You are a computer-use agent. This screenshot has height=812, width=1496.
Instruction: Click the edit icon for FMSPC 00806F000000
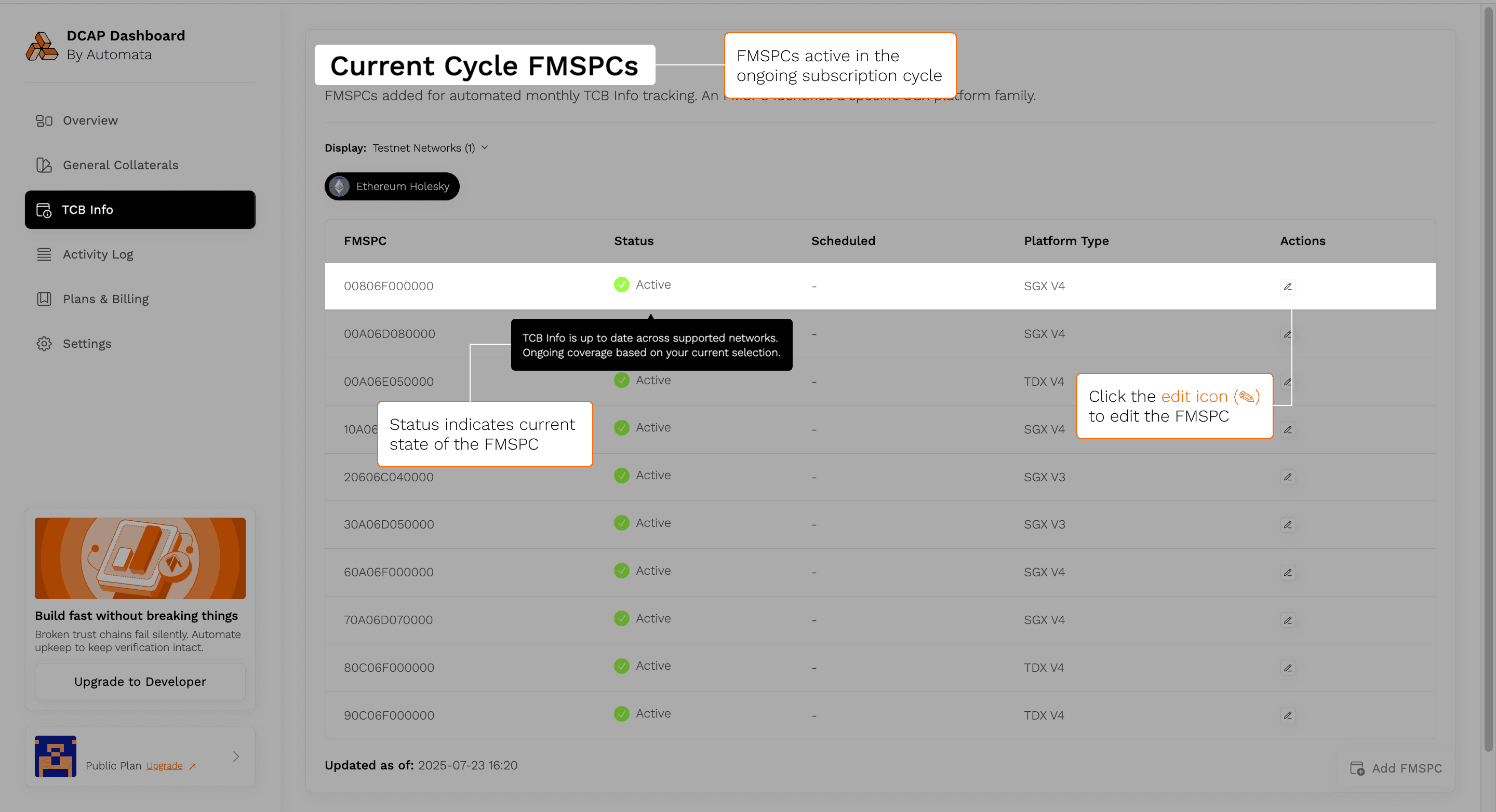pyautogui.click(x=1288, y=286)
